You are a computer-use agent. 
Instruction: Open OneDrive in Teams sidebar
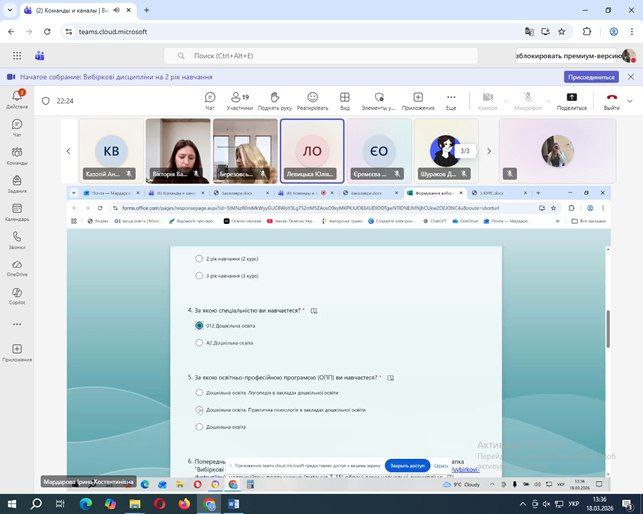(x=17, y=265)
